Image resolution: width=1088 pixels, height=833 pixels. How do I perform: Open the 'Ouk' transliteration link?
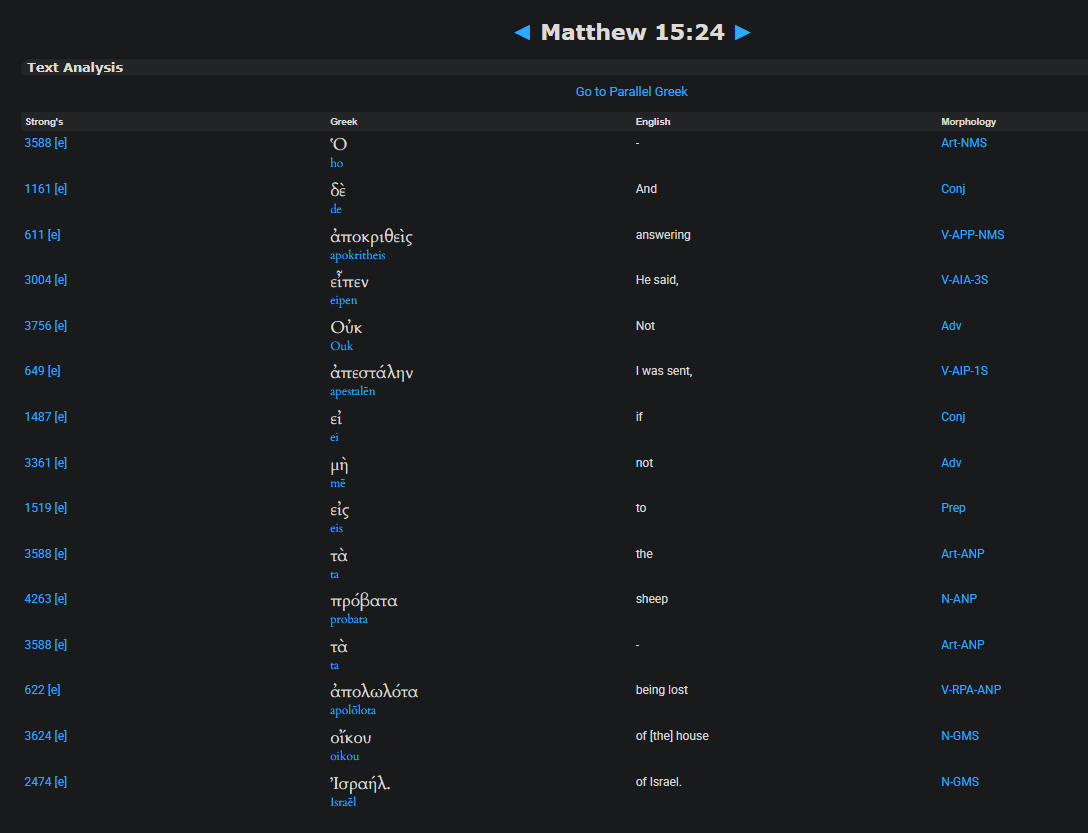click(341, 346)
